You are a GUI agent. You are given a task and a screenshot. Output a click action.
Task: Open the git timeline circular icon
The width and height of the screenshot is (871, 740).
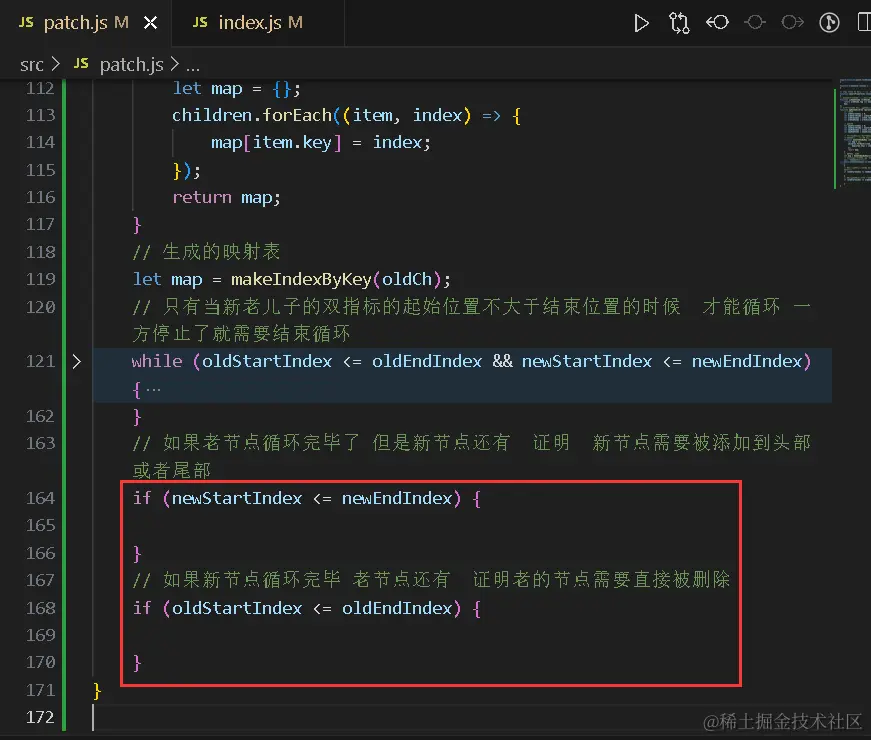829,23
